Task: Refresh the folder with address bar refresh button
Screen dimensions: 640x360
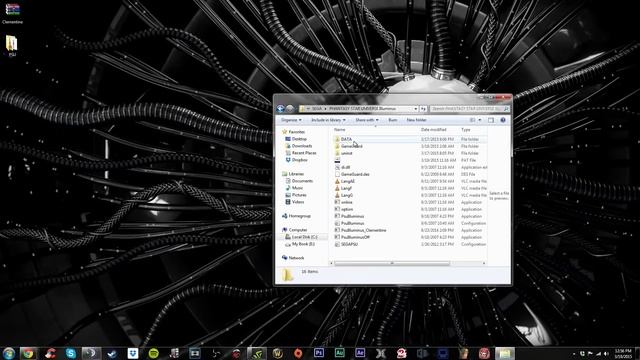Action: 423,109
